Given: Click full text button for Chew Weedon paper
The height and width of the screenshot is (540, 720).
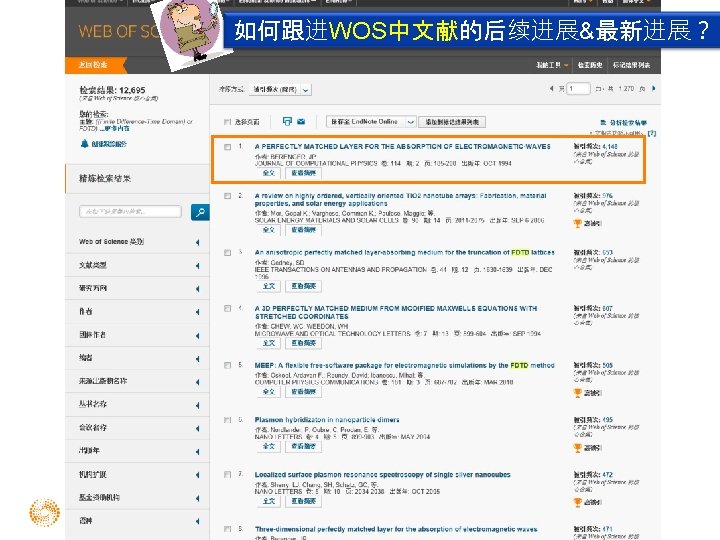Looking at the screenshot, I should click(x=269, y=343).
